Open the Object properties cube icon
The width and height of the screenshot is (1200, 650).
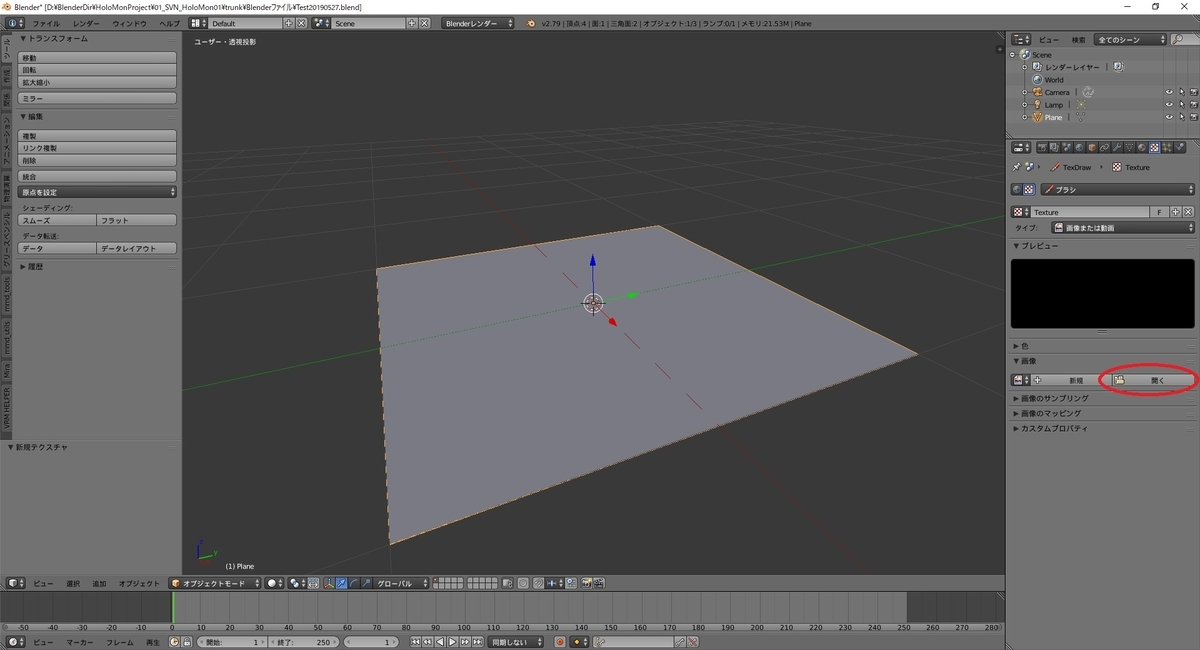coord(1092,147)
